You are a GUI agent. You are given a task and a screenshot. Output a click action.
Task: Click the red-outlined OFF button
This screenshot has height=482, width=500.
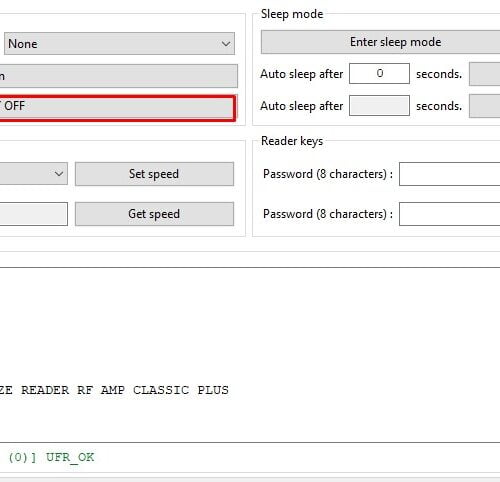(117, 108)
